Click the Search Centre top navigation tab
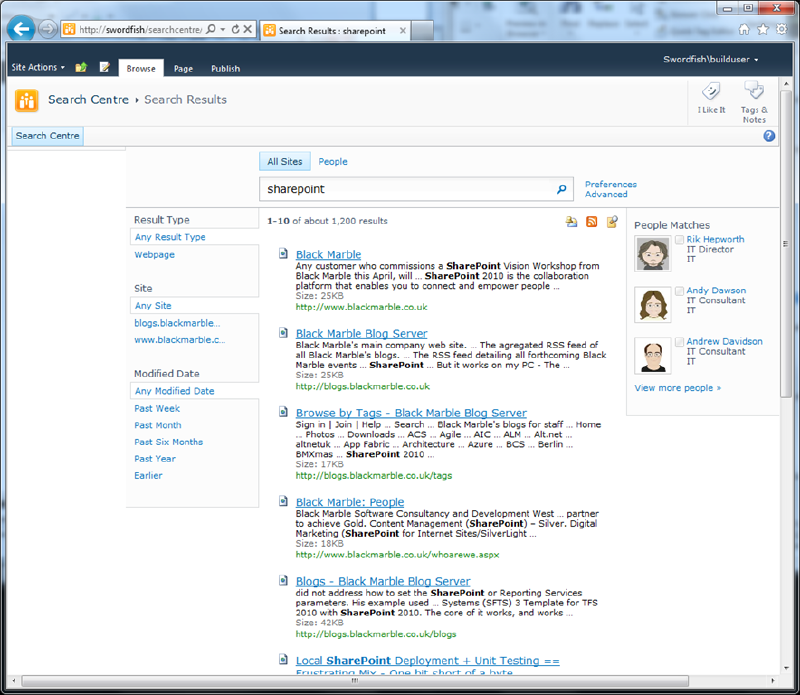 click(47, 136)
